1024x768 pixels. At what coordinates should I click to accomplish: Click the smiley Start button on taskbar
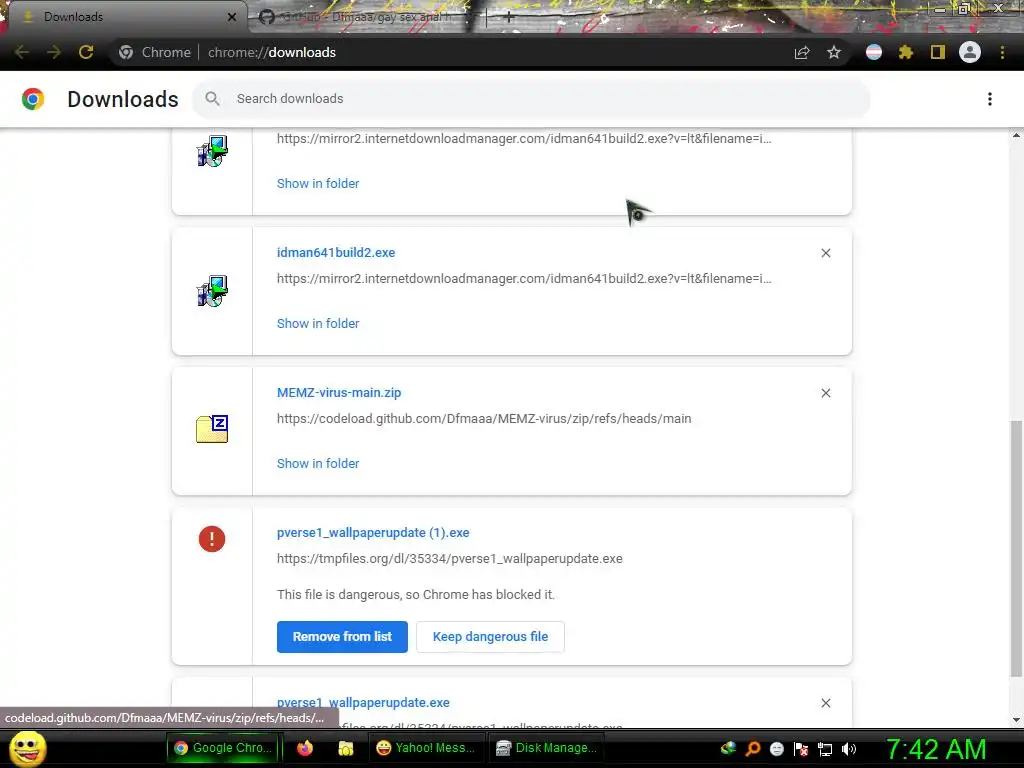click(x=27, y=748)
